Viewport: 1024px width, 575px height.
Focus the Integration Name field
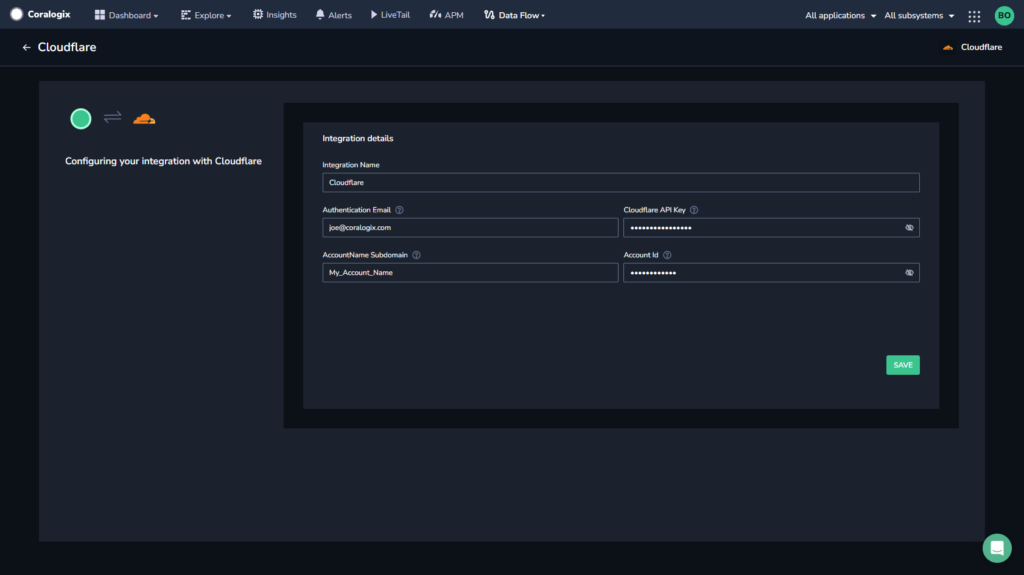pyautogui.click(x=620, y=182)
